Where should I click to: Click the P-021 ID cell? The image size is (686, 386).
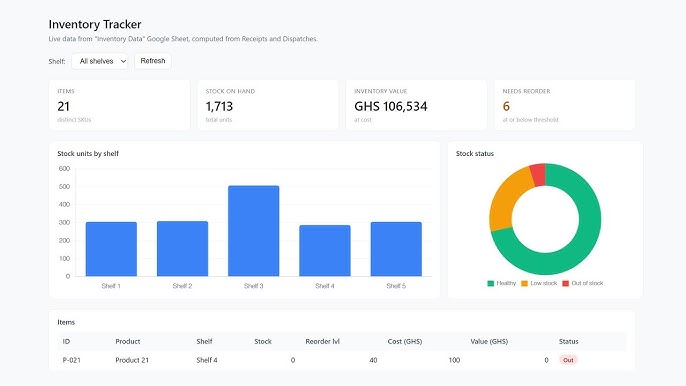tap(71, 360)
